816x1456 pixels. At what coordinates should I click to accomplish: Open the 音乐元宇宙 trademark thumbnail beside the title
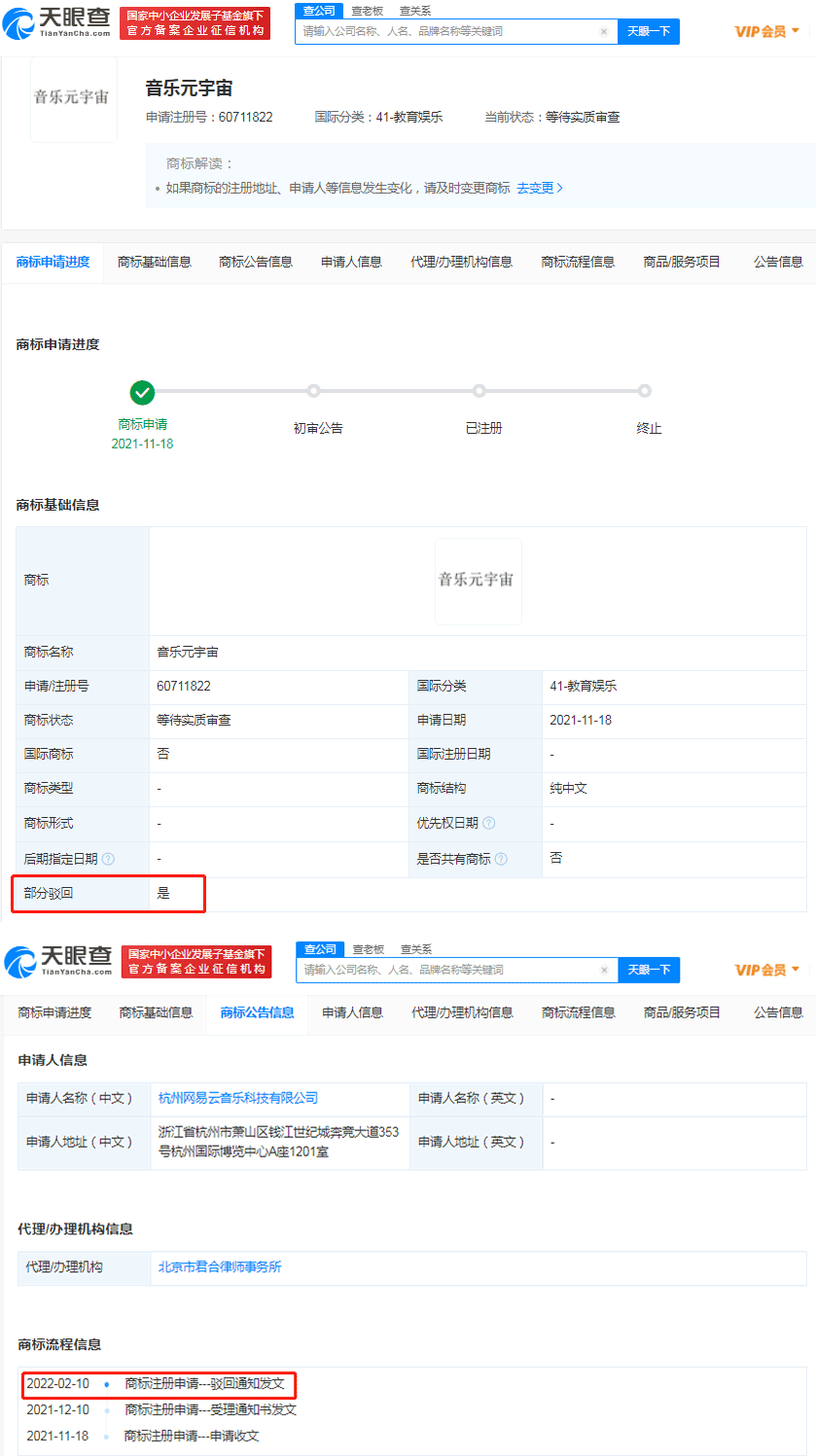tap(73, 98)
